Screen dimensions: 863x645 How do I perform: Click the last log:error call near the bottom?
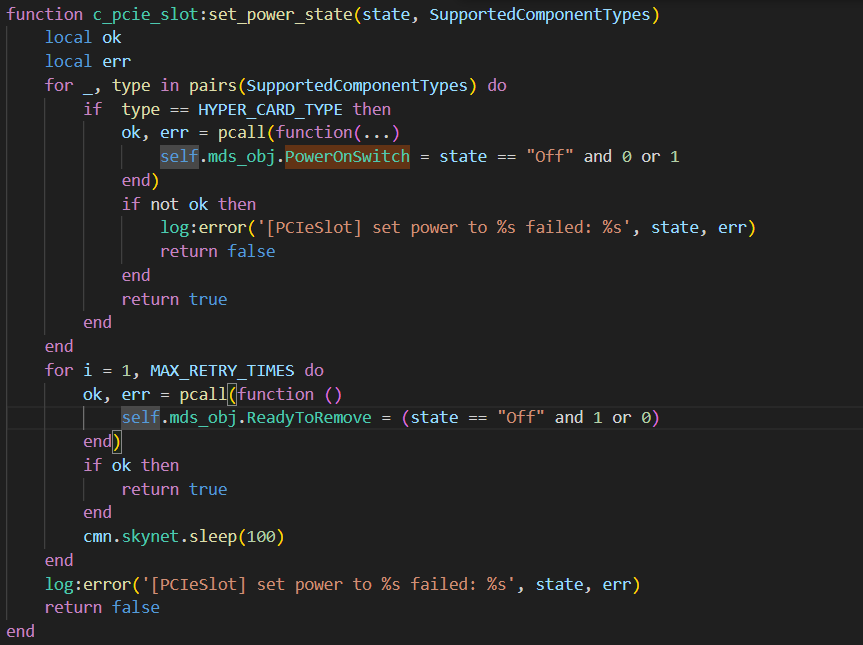click(x=88, y=584)
